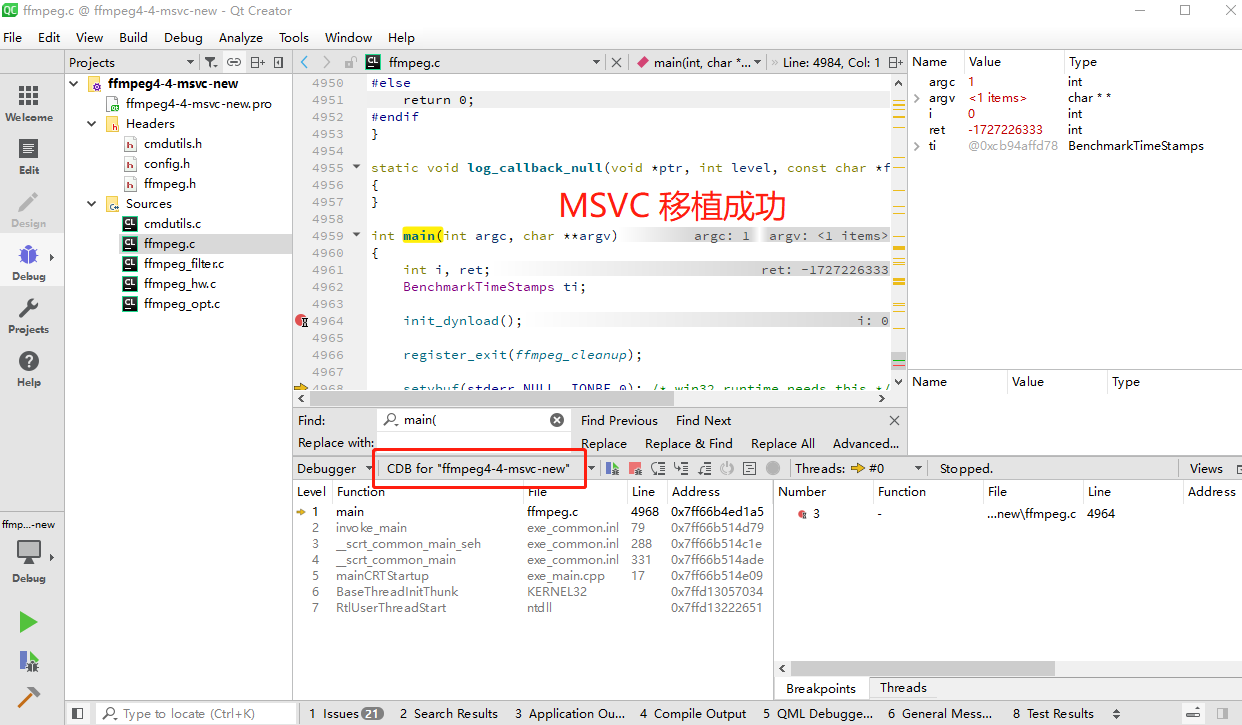This screenshot has width=1242, height=725.
Task: Clear the Find search field
Action: pyautogui.click(x=557, y=420)
